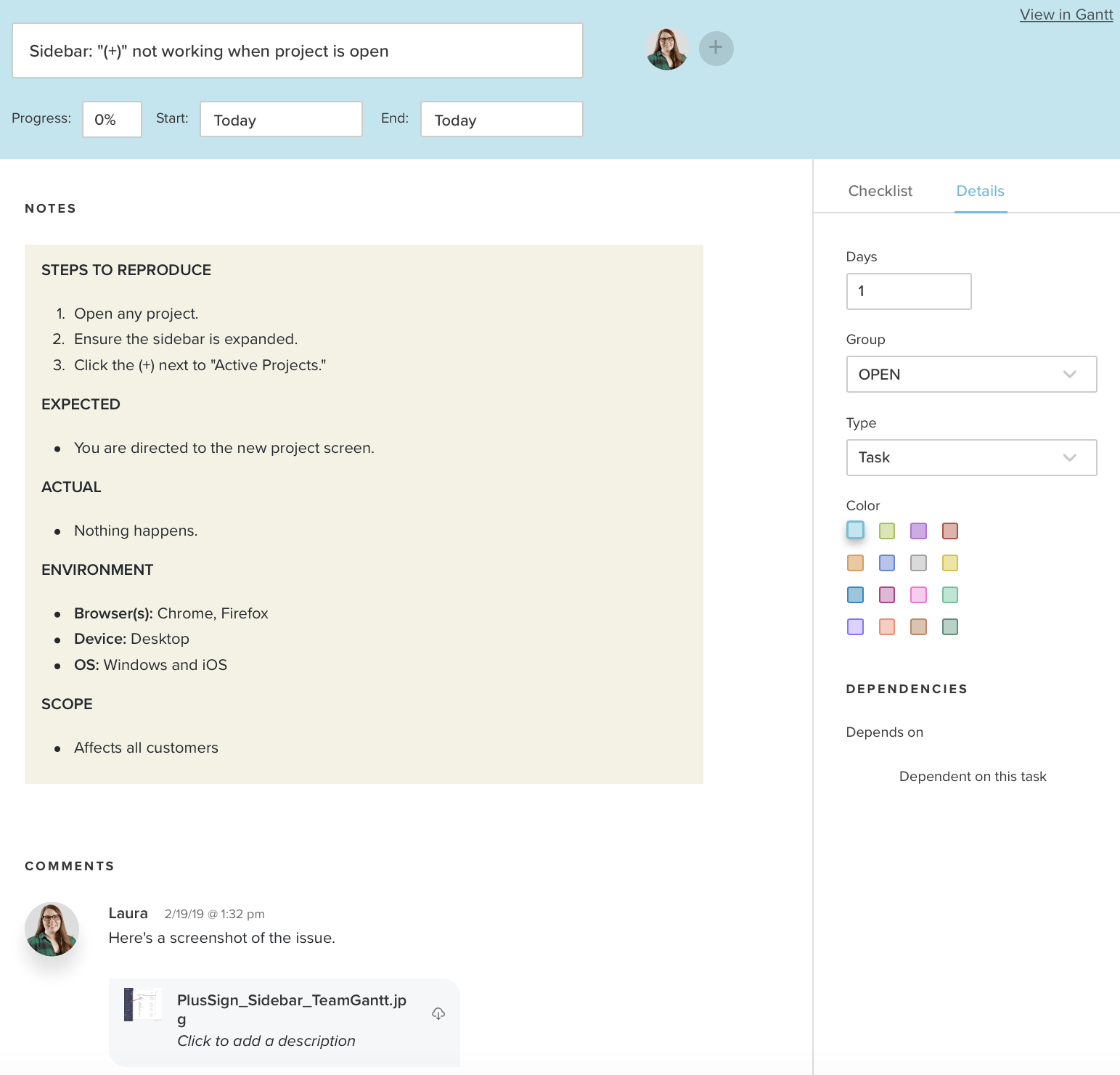Click the assigned user's avatar

(x=666, y=48)
